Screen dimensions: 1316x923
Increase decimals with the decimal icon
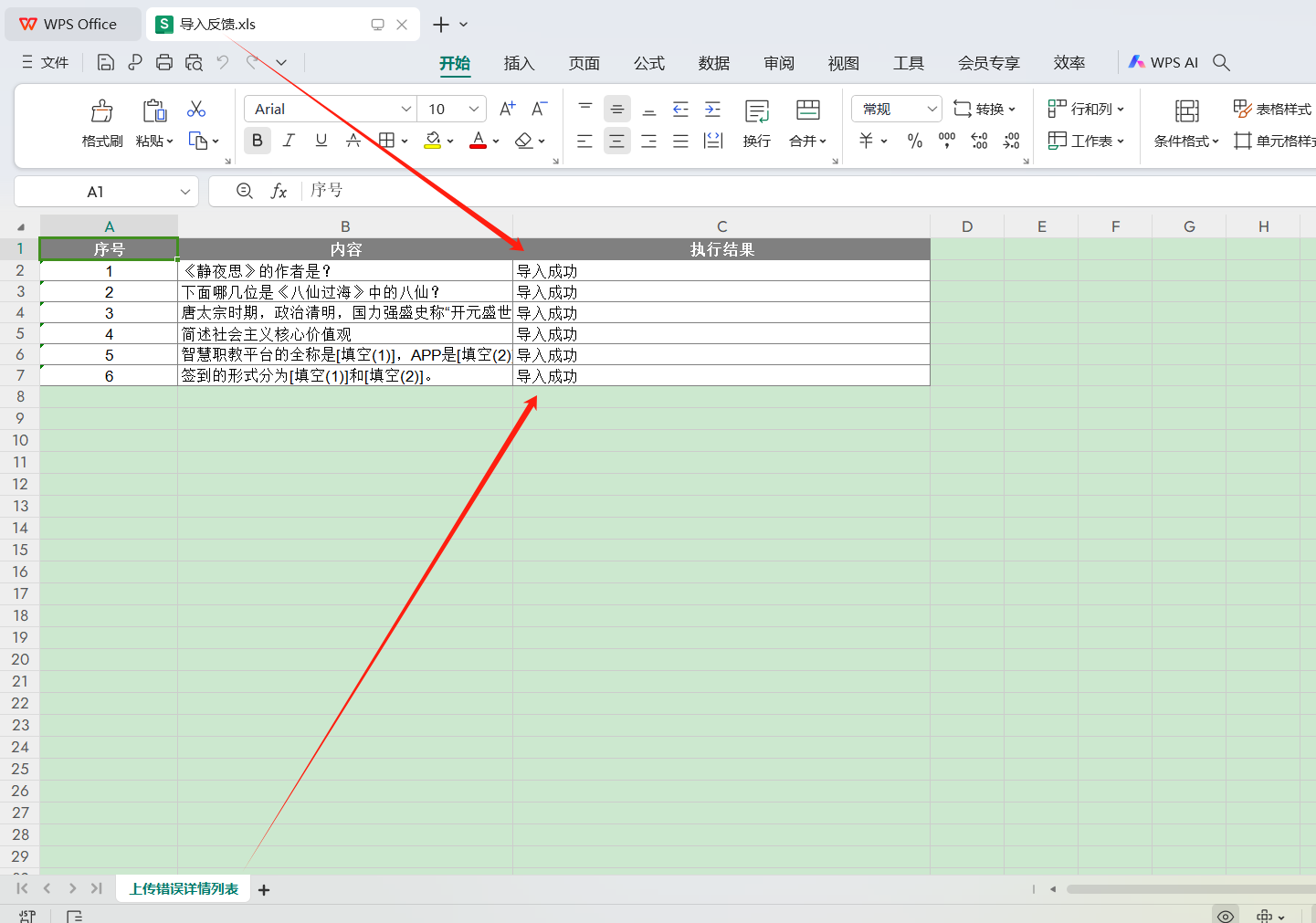point(979,141)
